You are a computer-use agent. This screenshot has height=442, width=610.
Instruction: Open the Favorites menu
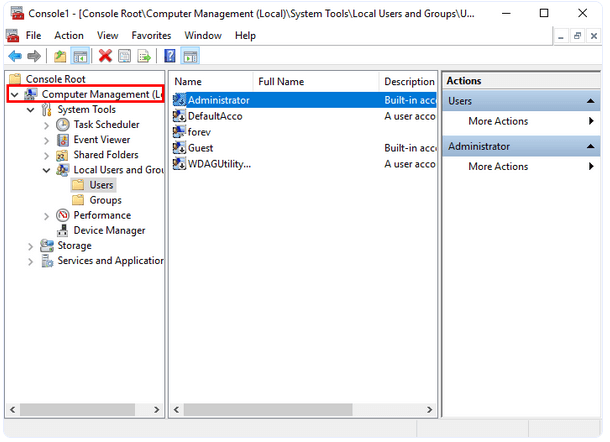tap(151, 35)
